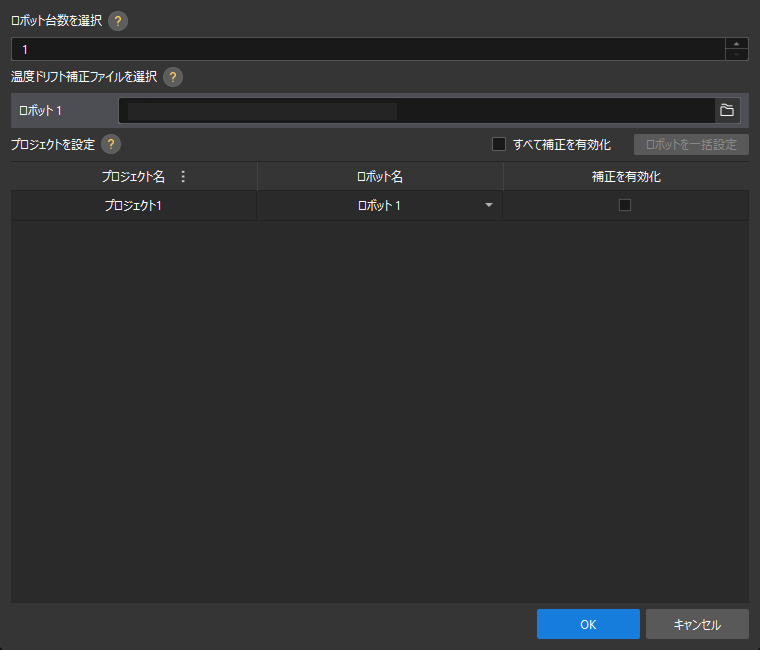Image resolution: width=760 pixels, height=650 pixels.
Task: Toggle 補正を有効化 checkbox for プロジェクト1
Action: (x=625, y=205)
